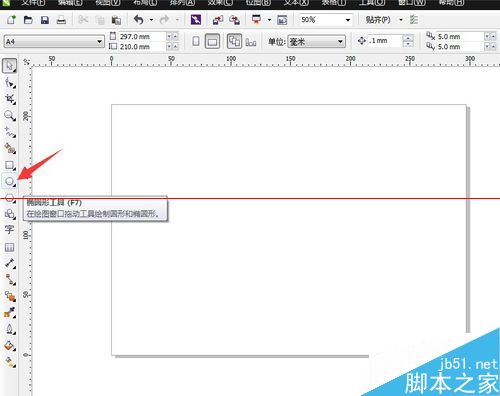This screenshot has height=396, width=500.
Task: Click the page height 210.0 mm field
Action: point(142,47)
